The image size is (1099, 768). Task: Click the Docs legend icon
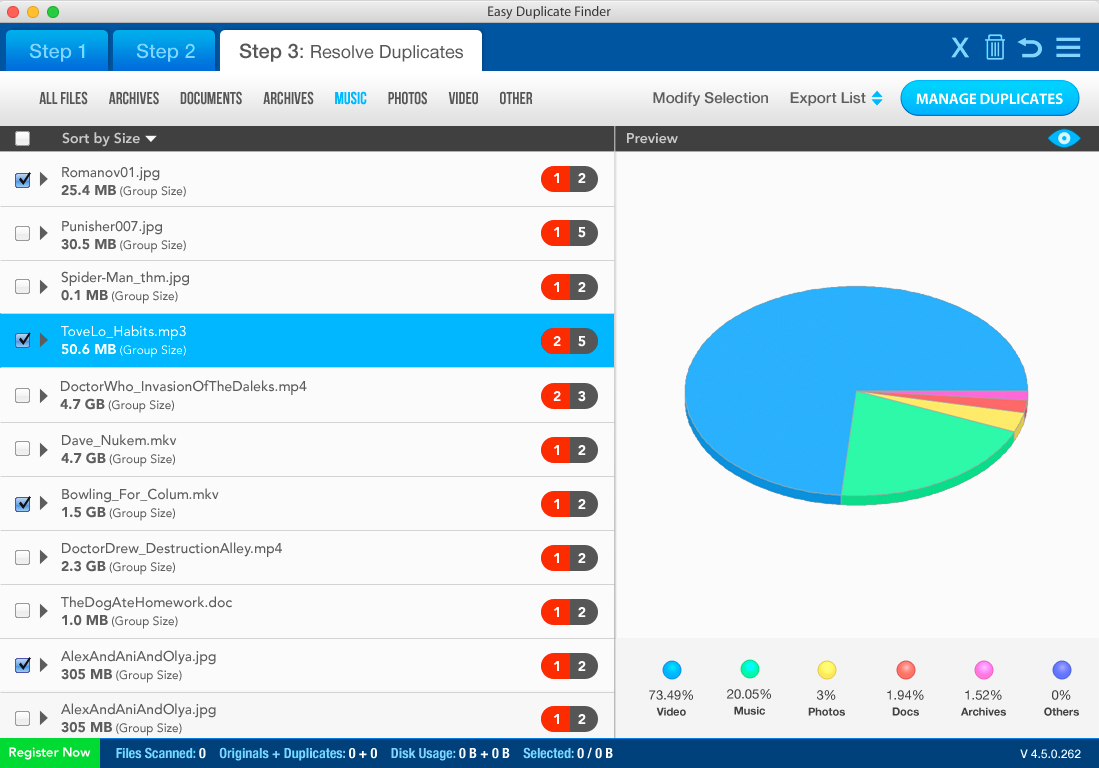(x=906, y=670)
